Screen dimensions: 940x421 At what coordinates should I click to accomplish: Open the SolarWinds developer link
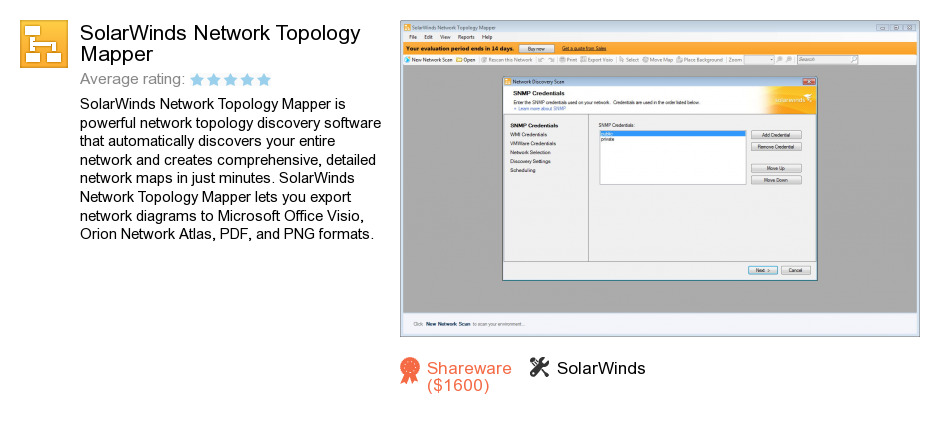[601, 368]
